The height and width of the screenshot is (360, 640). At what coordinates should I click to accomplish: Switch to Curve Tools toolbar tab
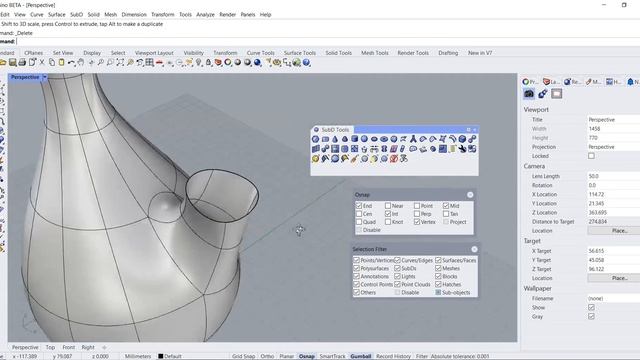click(260, 53)
